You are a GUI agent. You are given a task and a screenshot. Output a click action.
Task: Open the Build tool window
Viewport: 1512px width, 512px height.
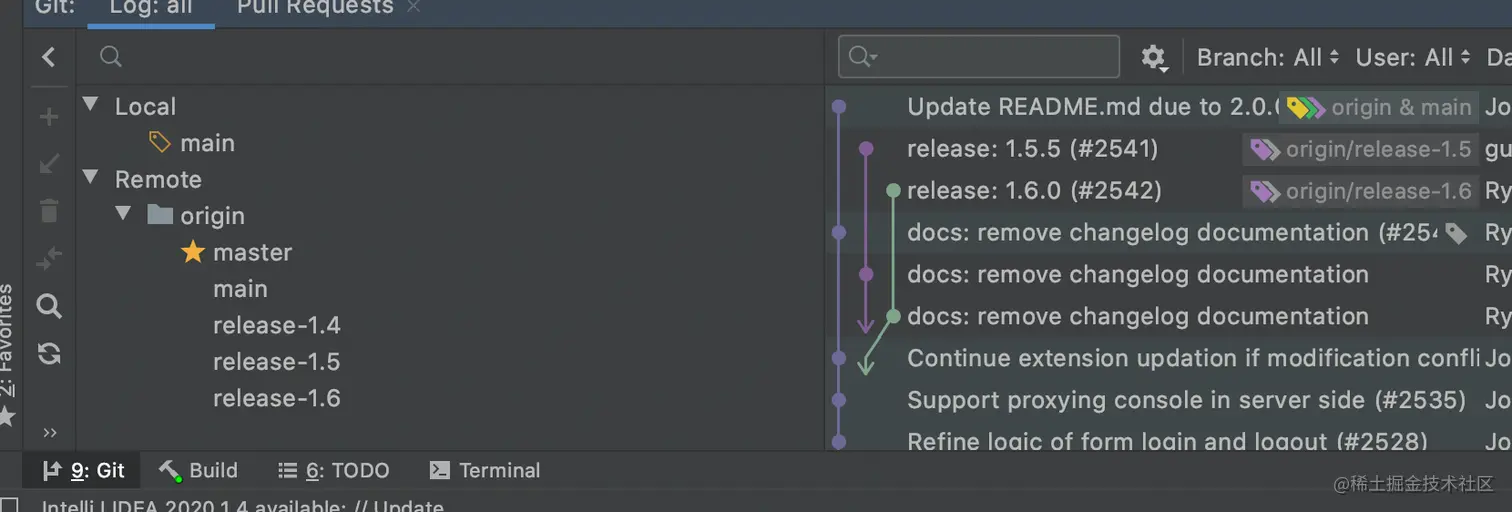point(199,470)
